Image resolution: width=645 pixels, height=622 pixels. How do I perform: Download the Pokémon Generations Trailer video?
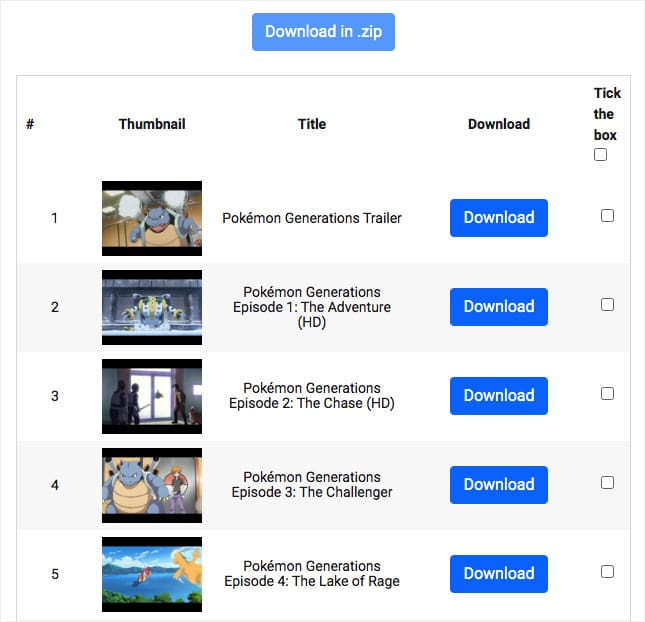(x=499, y=218)
